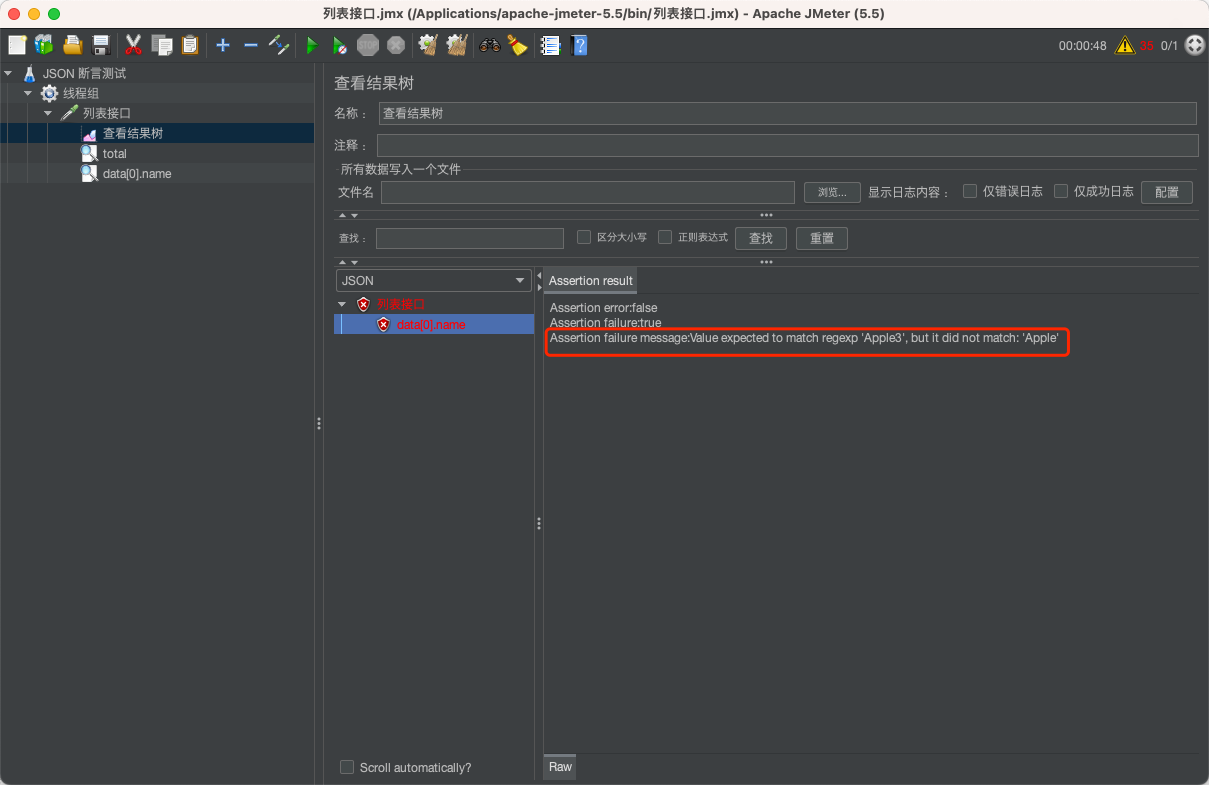Click the Save test plan icon
The image size is (1209, 785).
pos(100,45)
